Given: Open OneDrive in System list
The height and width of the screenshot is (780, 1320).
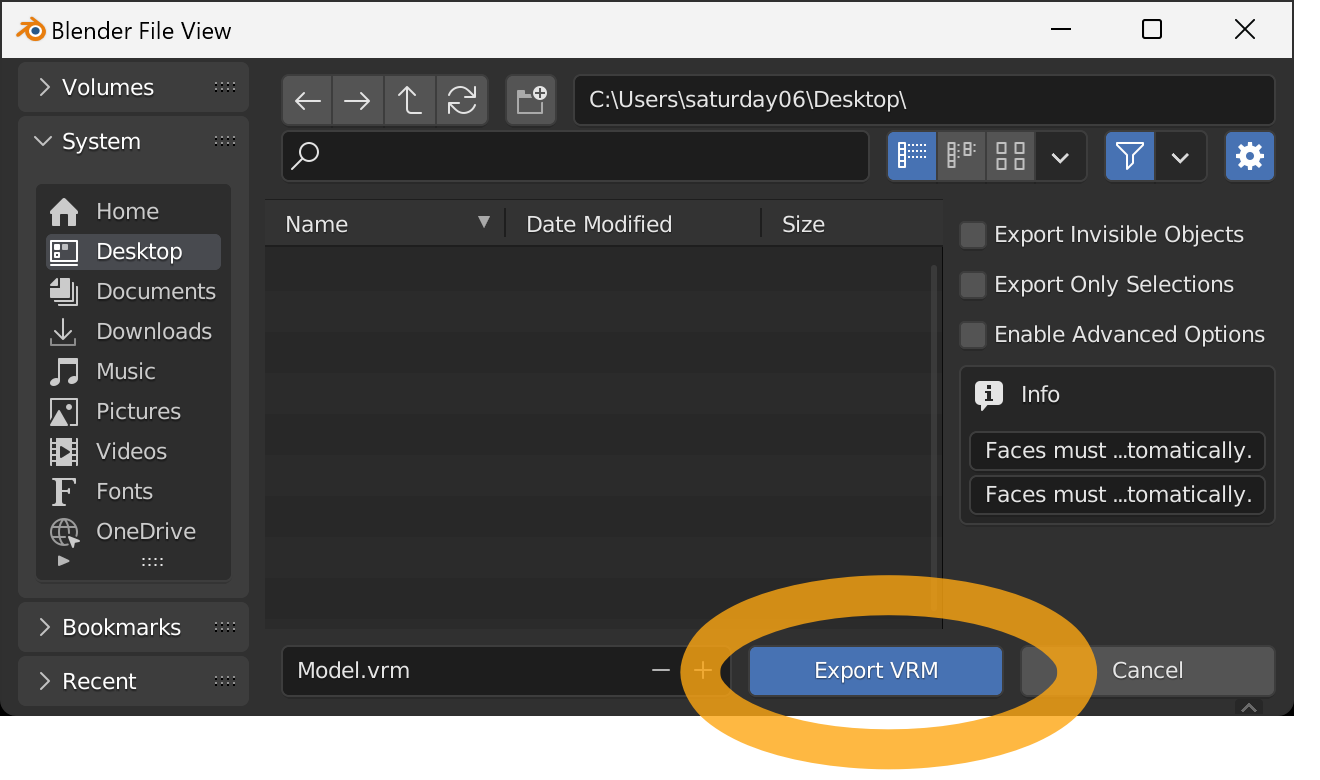Looking at the screenshot, I should tap(134, 531).
